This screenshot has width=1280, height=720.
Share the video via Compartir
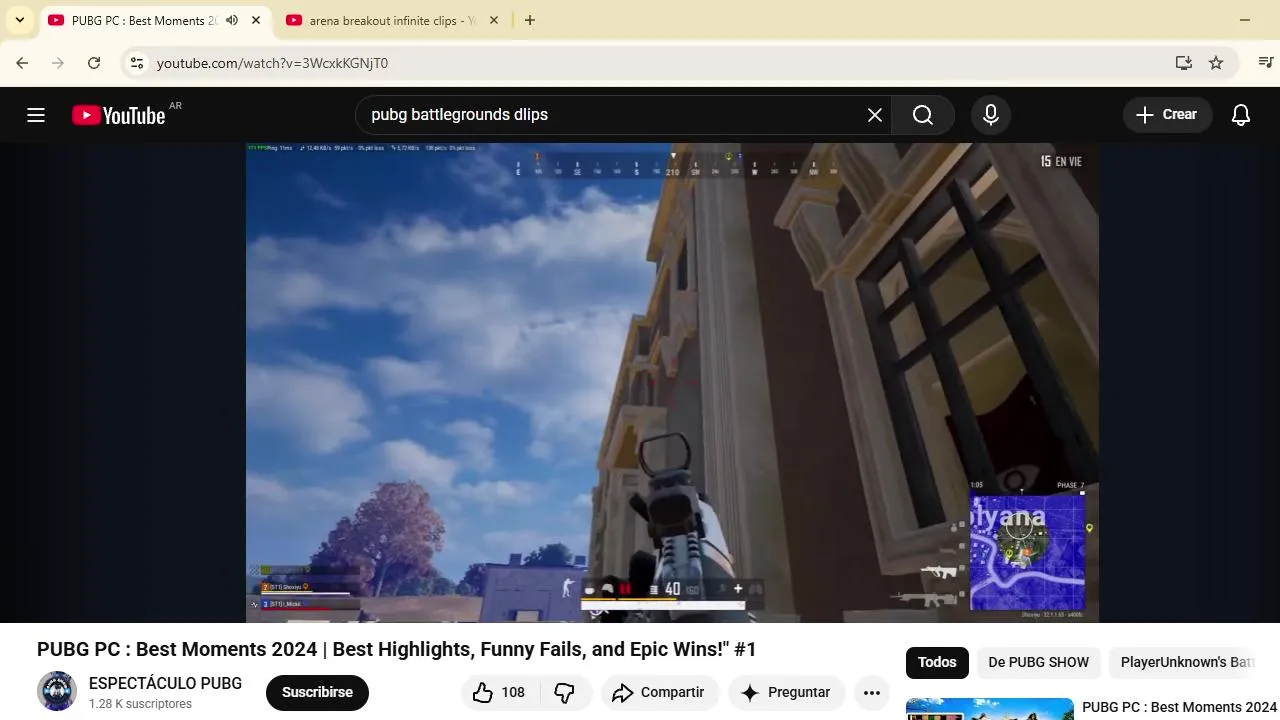[x=660, y=692]
